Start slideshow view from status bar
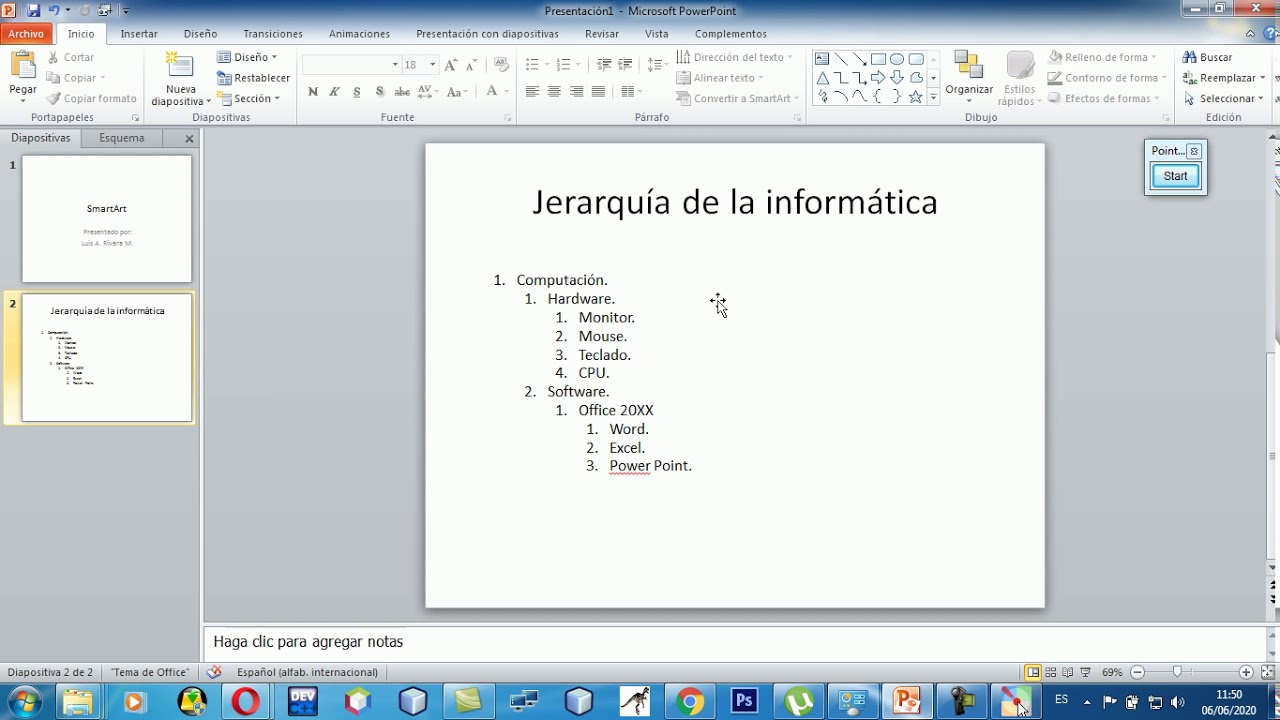This screenshot has width=1280, height=720. coord(1085,673)
